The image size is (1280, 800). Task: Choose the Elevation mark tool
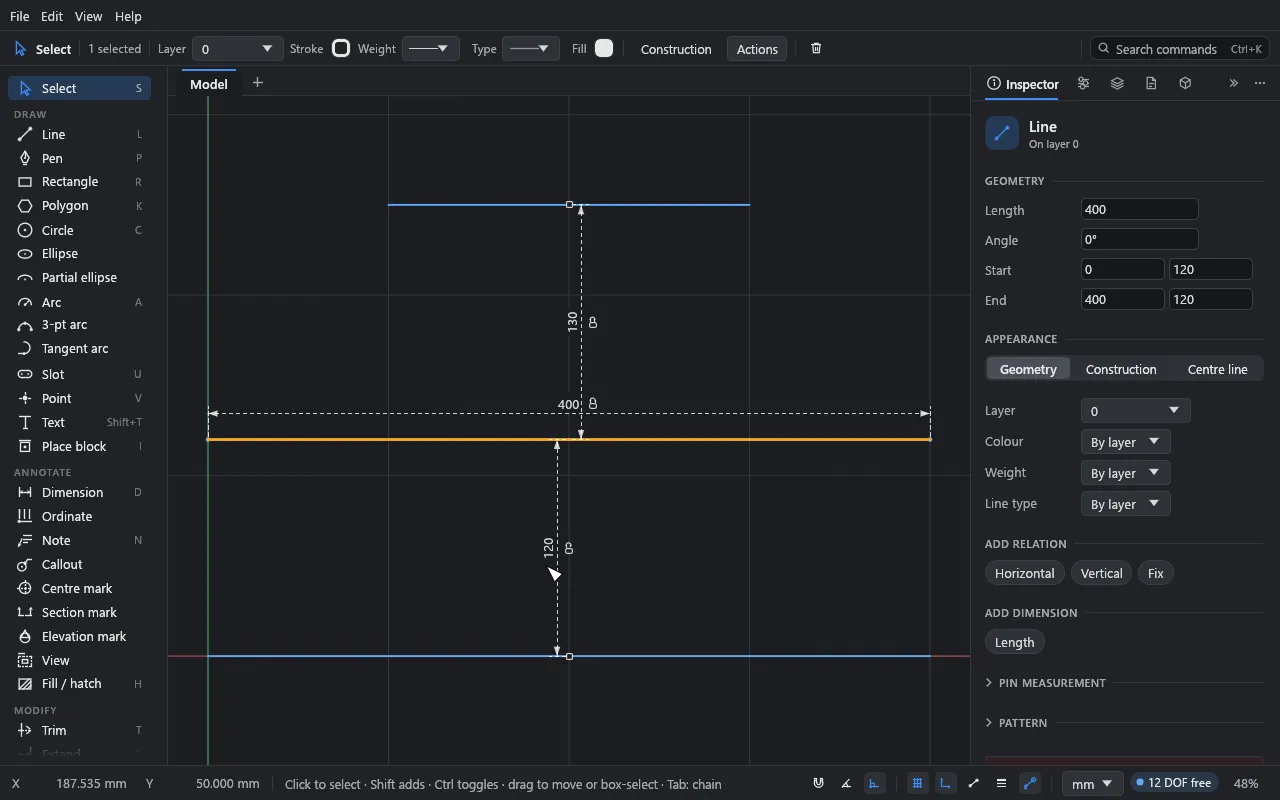click(80, 636)
